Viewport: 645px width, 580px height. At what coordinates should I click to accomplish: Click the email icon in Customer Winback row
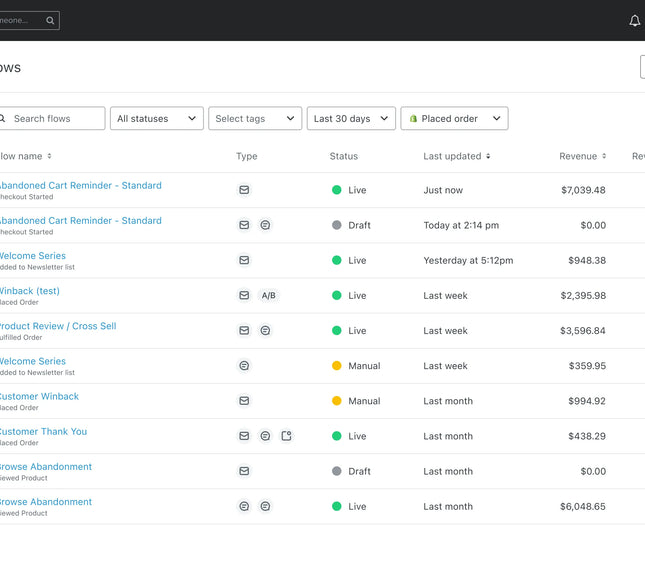244,401
